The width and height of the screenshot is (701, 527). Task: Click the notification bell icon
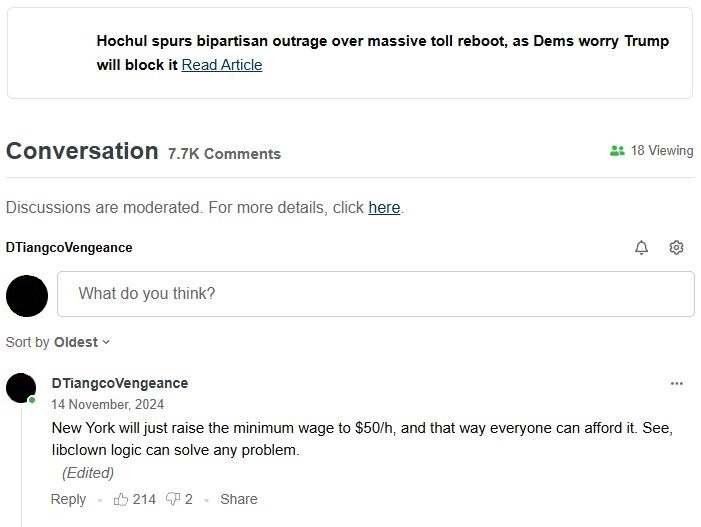tap(641, 247)
